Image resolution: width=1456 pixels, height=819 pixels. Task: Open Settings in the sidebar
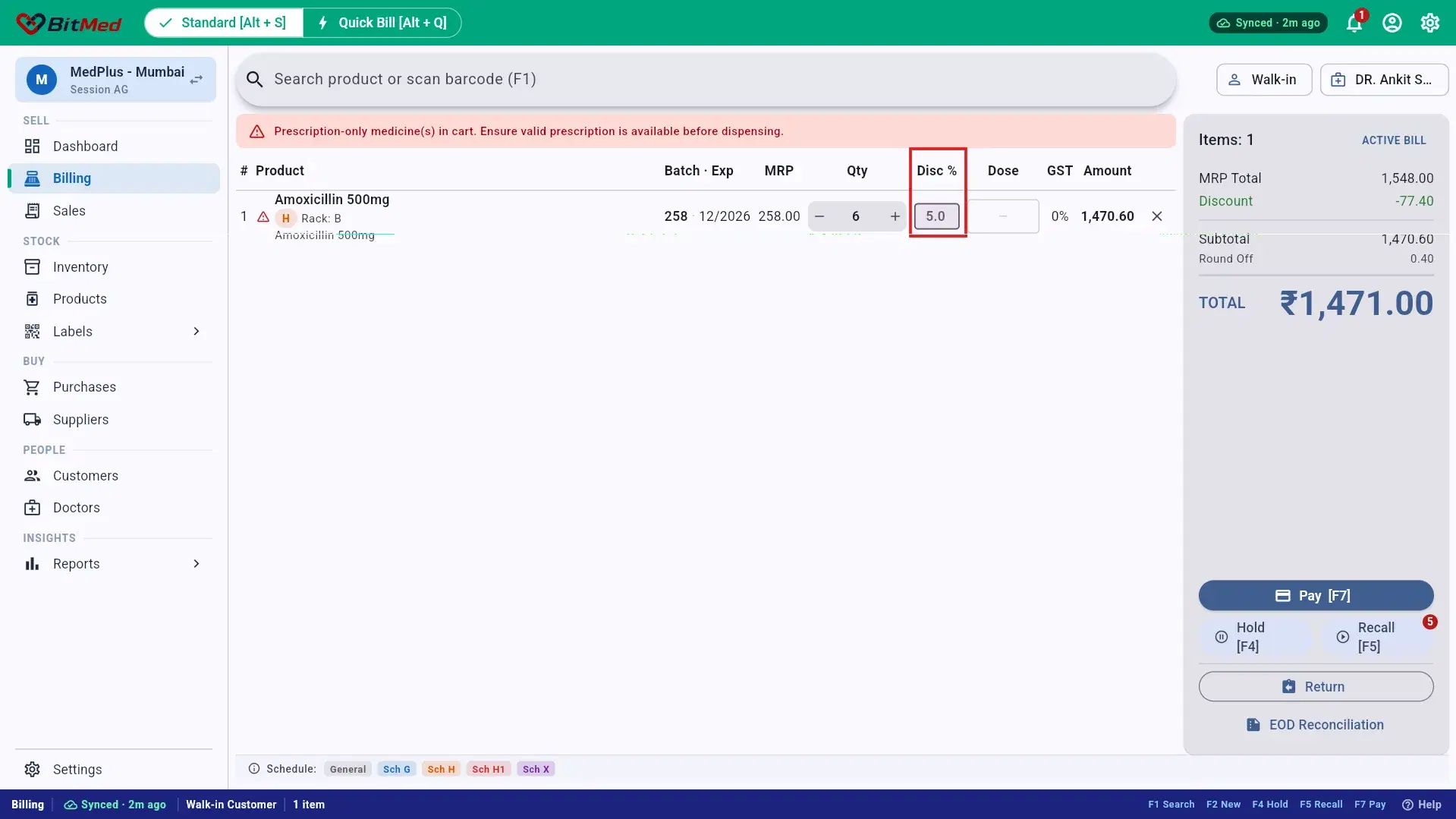(114, 770)
